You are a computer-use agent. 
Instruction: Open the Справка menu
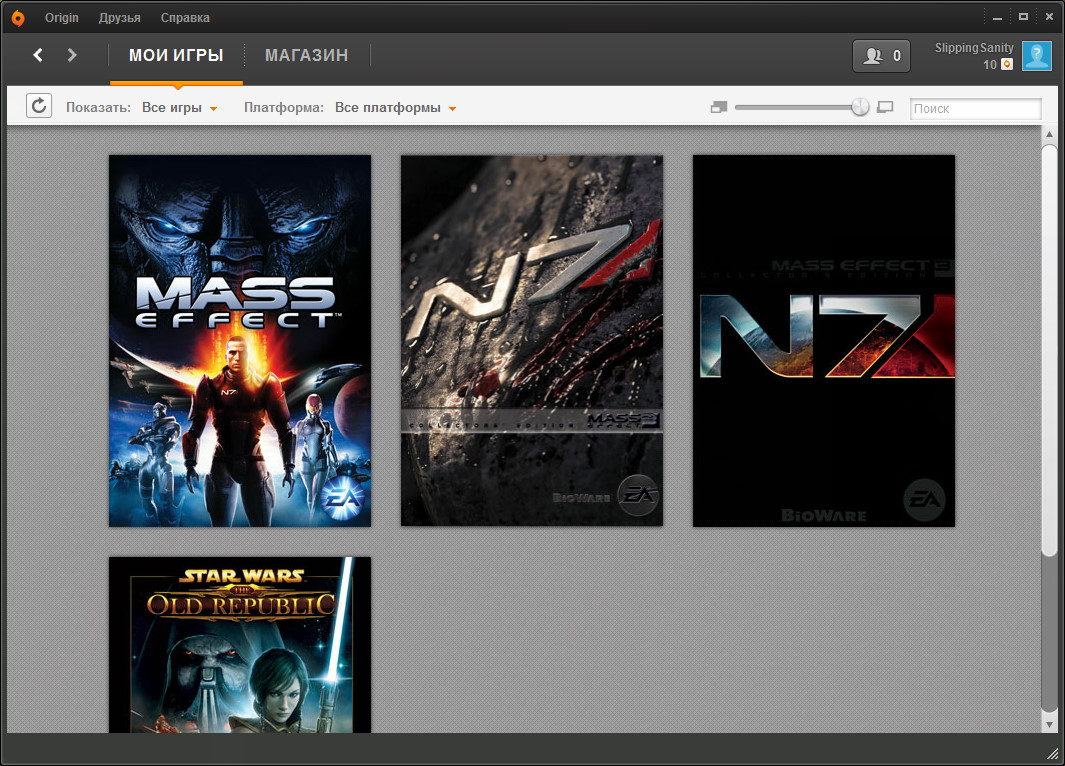tap(185, 18)
